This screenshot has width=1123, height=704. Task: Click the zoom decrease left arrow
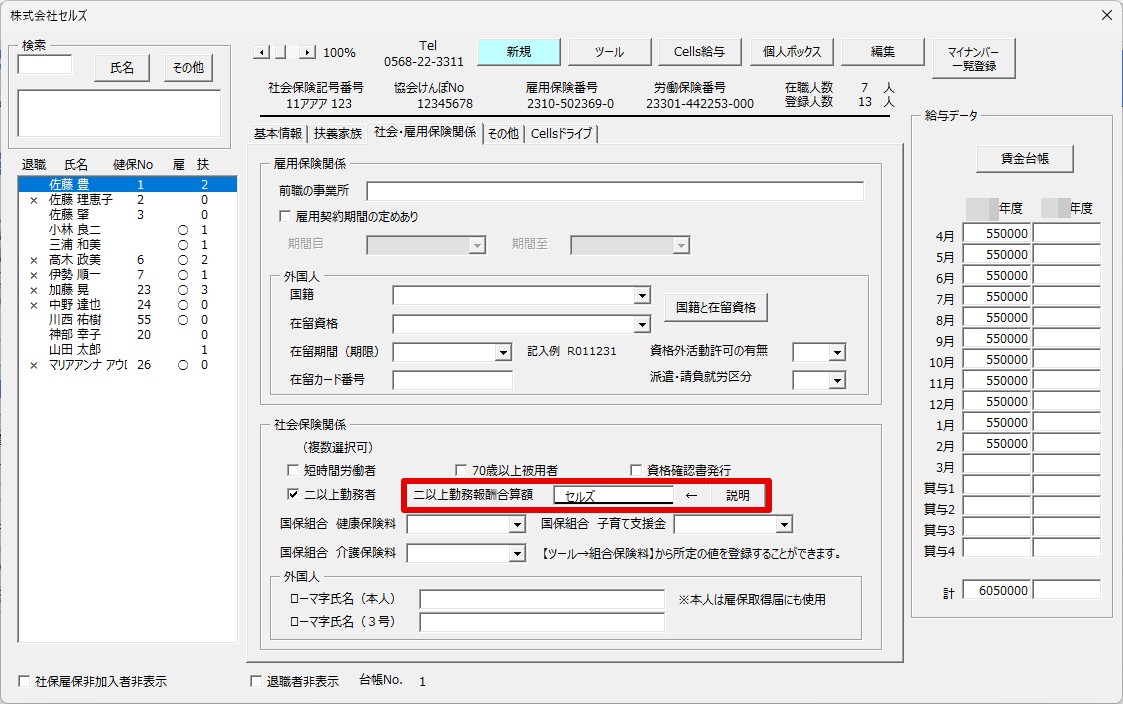pyautogui.click(x=262, y=52)
